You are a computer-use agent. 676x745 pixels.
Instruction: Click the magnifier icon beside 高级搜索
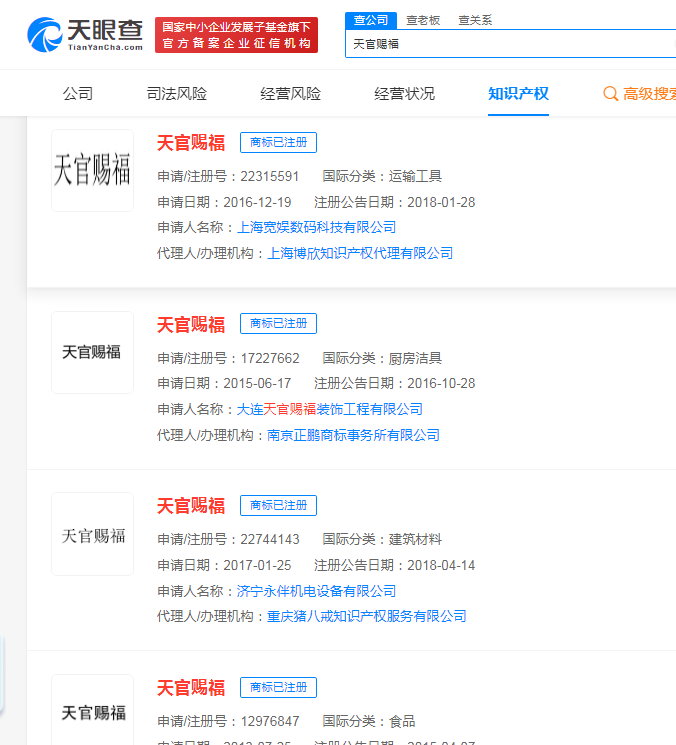(610, 94)
